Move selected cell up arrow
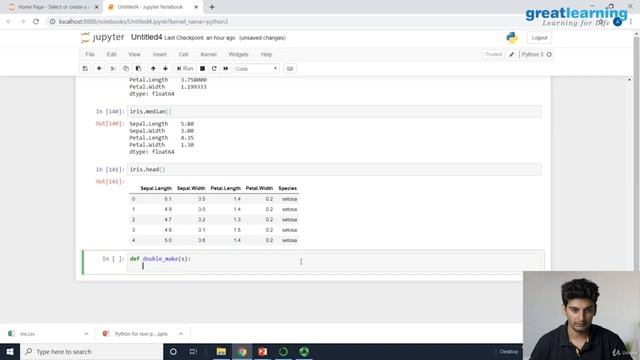The image size is (640, 360). click(153, 69)
